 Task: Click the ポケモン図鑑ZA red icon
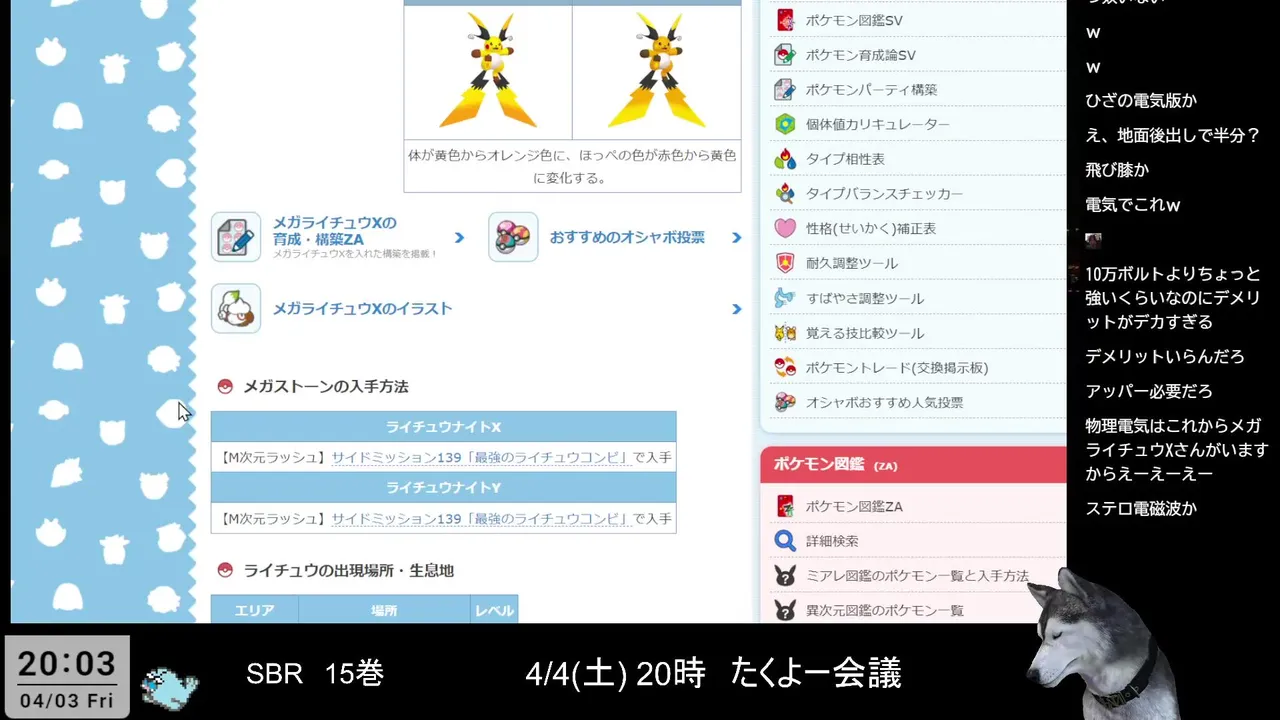point(785,506)
